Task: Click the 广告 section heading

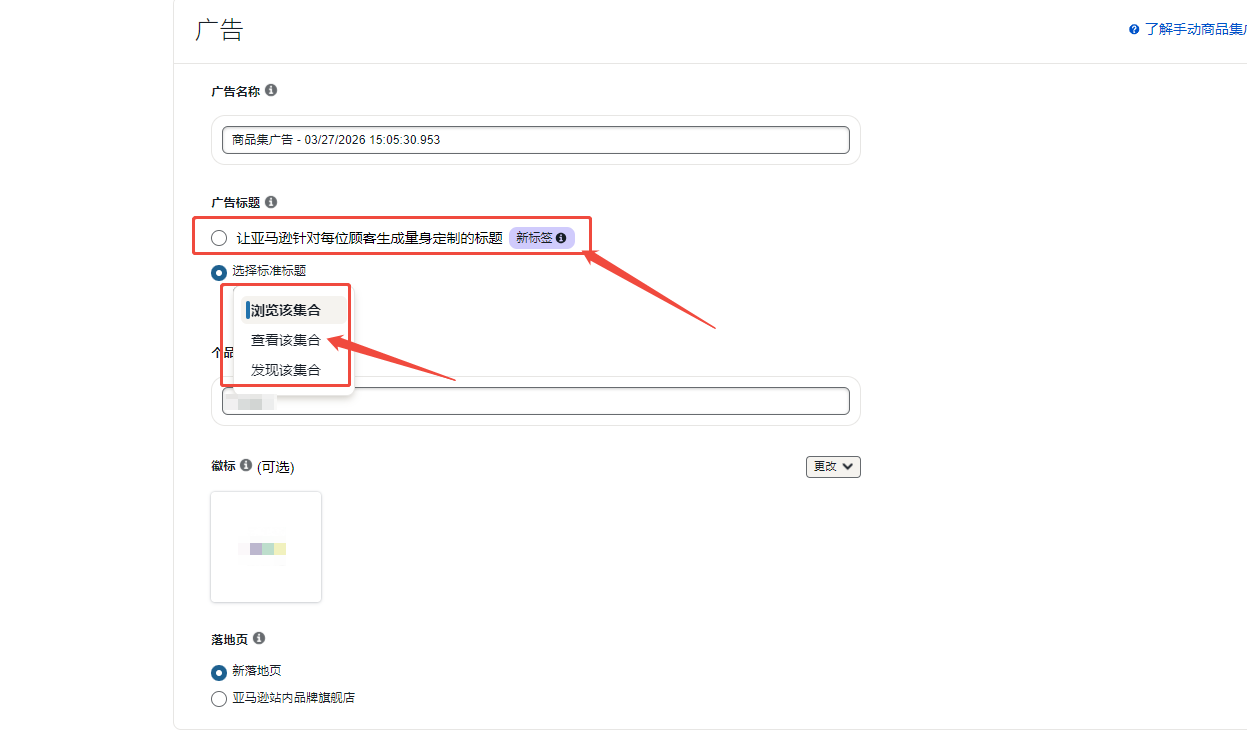Action: 219,30
